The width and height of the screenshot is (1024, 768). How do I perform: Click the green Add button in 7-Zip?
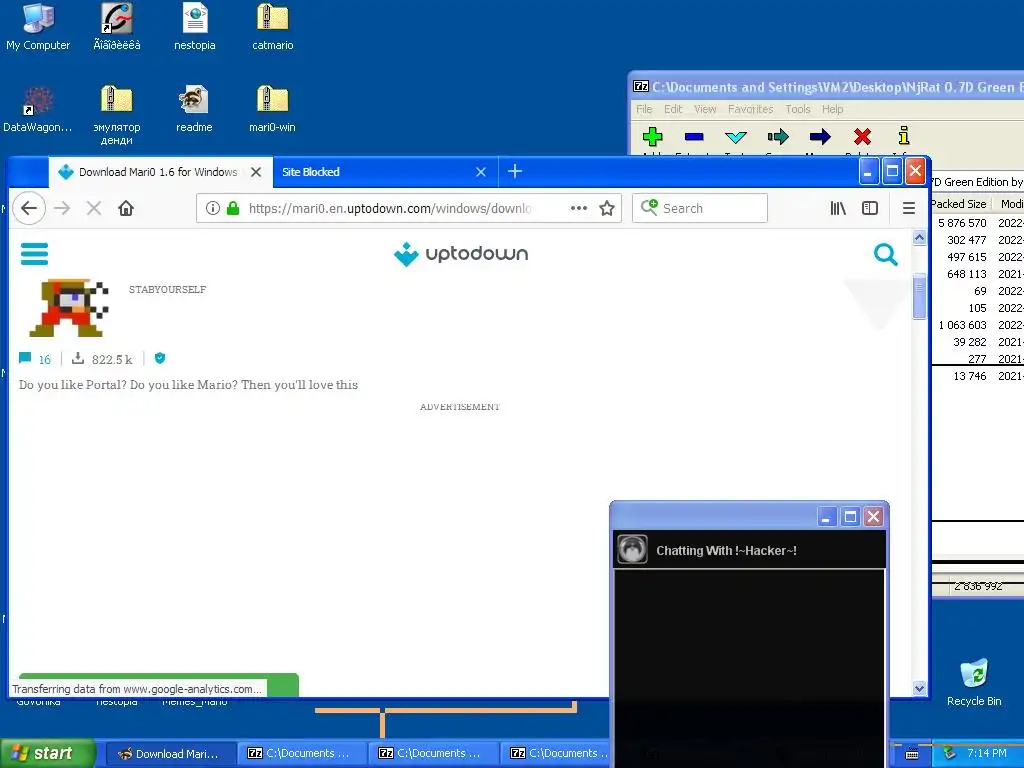(x=652, y=136)
